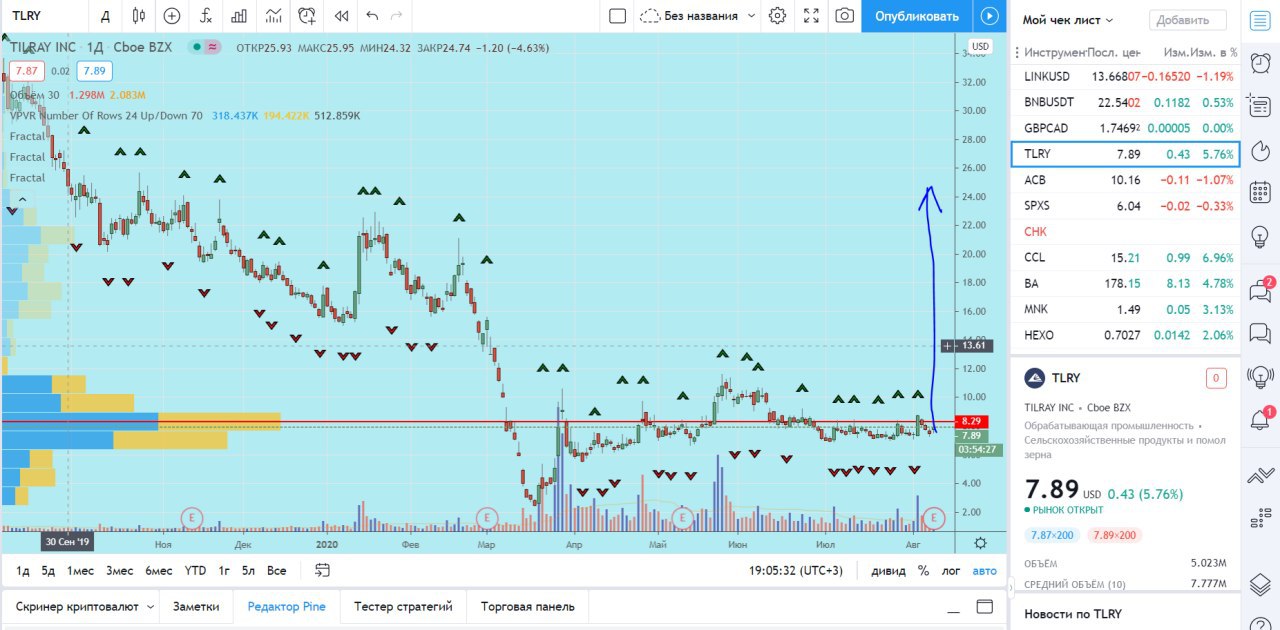
Task: Open the object tree layers icon
Action: click(x=1260, y=583)
